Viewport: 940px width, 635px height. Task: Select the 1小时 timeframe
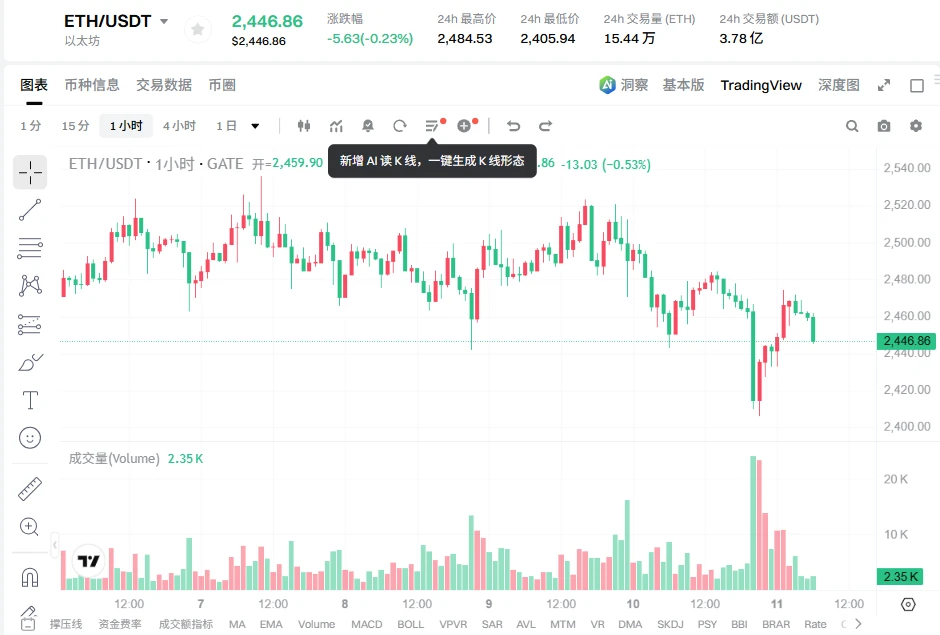pyautogui.click(x=126, y=126)
